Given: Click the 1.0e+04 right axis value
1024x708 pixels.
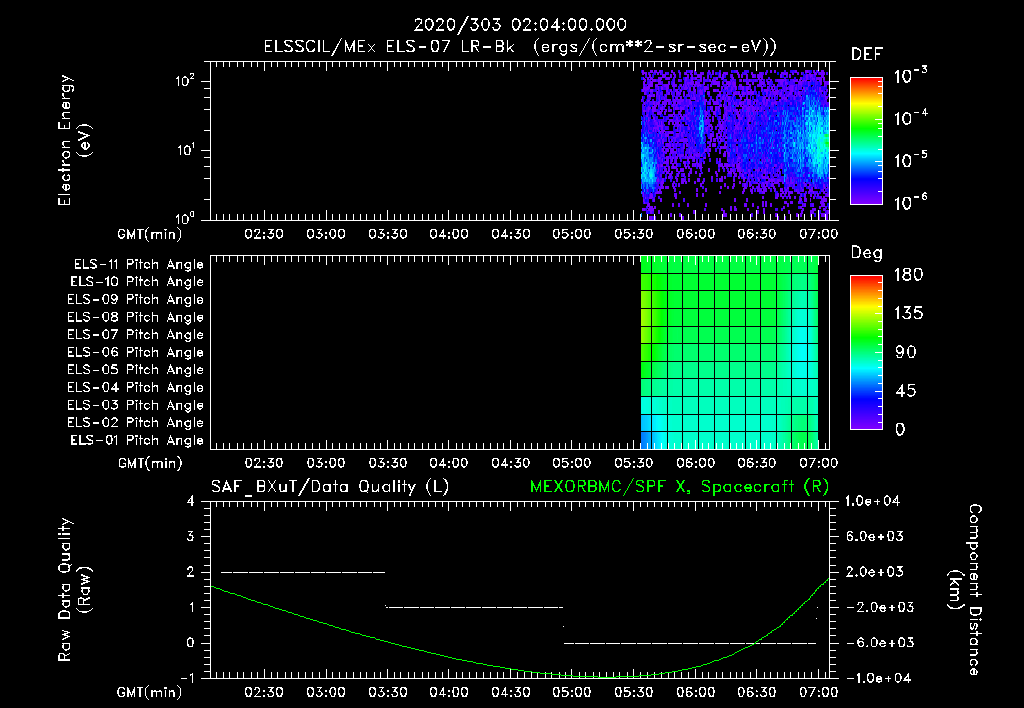Looking at the screenshot, I should (872, 501).
